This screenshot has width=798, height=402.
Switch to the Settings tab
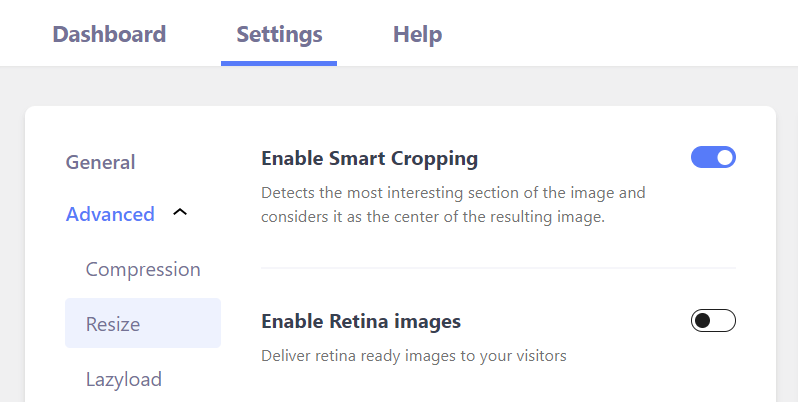click(279, 34)
